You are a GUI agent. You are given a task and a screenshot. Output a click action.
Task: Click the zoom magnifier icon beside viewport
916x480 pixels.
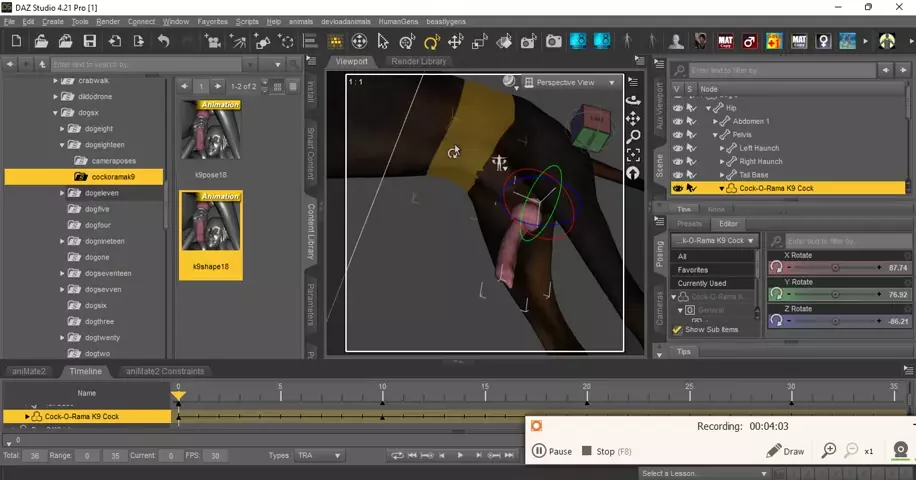click(633, 136)
